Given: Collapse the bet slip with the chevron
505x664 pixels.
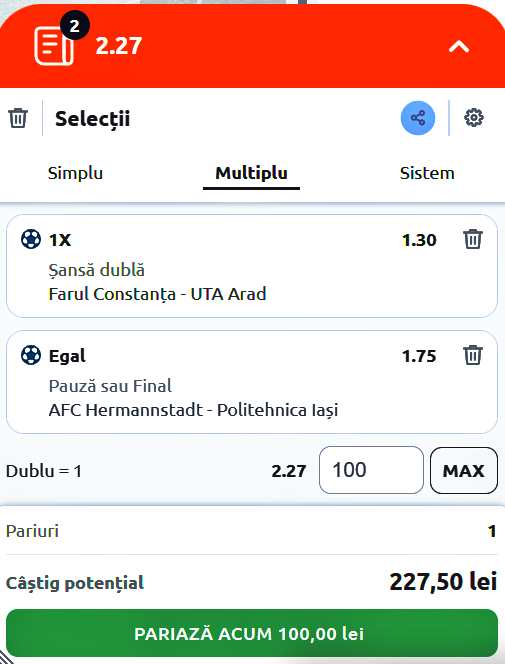Looking at the screenshot, I should point(459,46).
